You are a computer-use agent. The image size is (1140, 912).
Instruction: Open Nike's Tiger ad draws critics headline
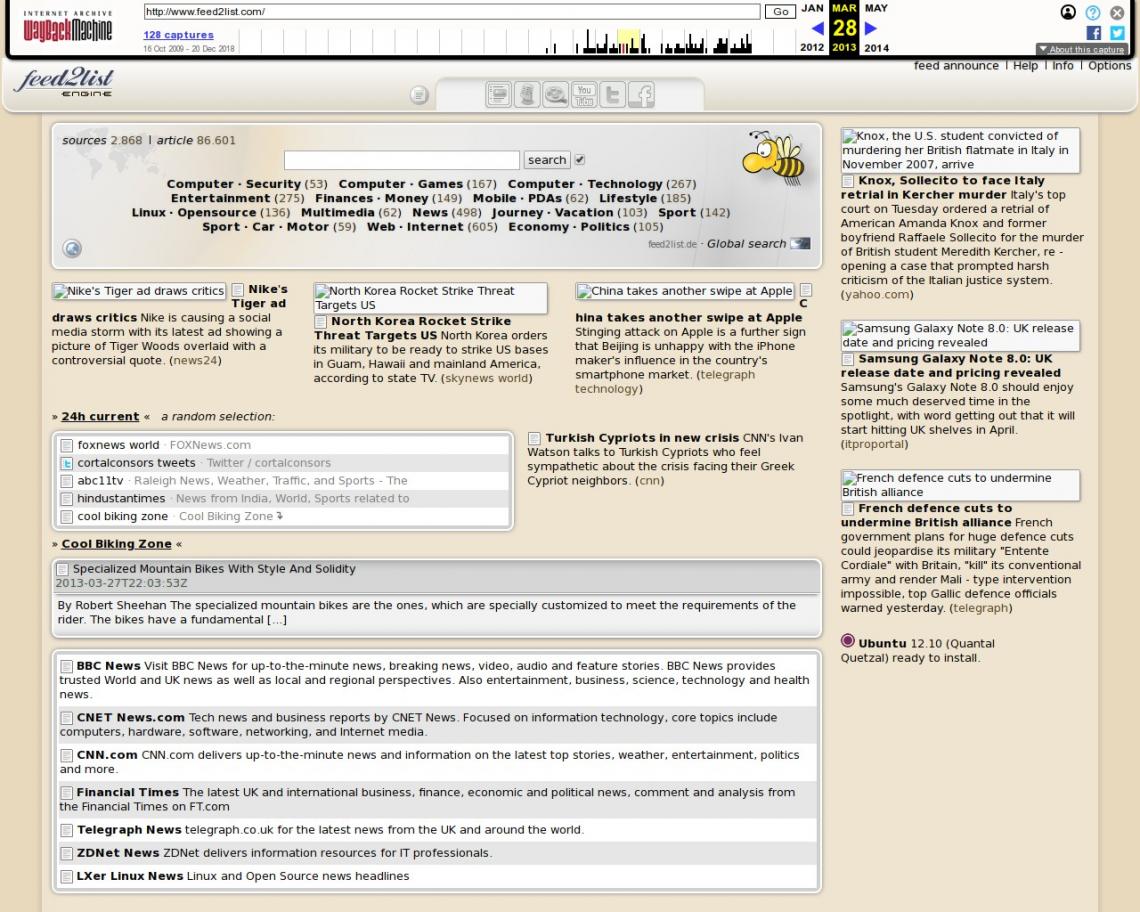(x=169, y=303)
